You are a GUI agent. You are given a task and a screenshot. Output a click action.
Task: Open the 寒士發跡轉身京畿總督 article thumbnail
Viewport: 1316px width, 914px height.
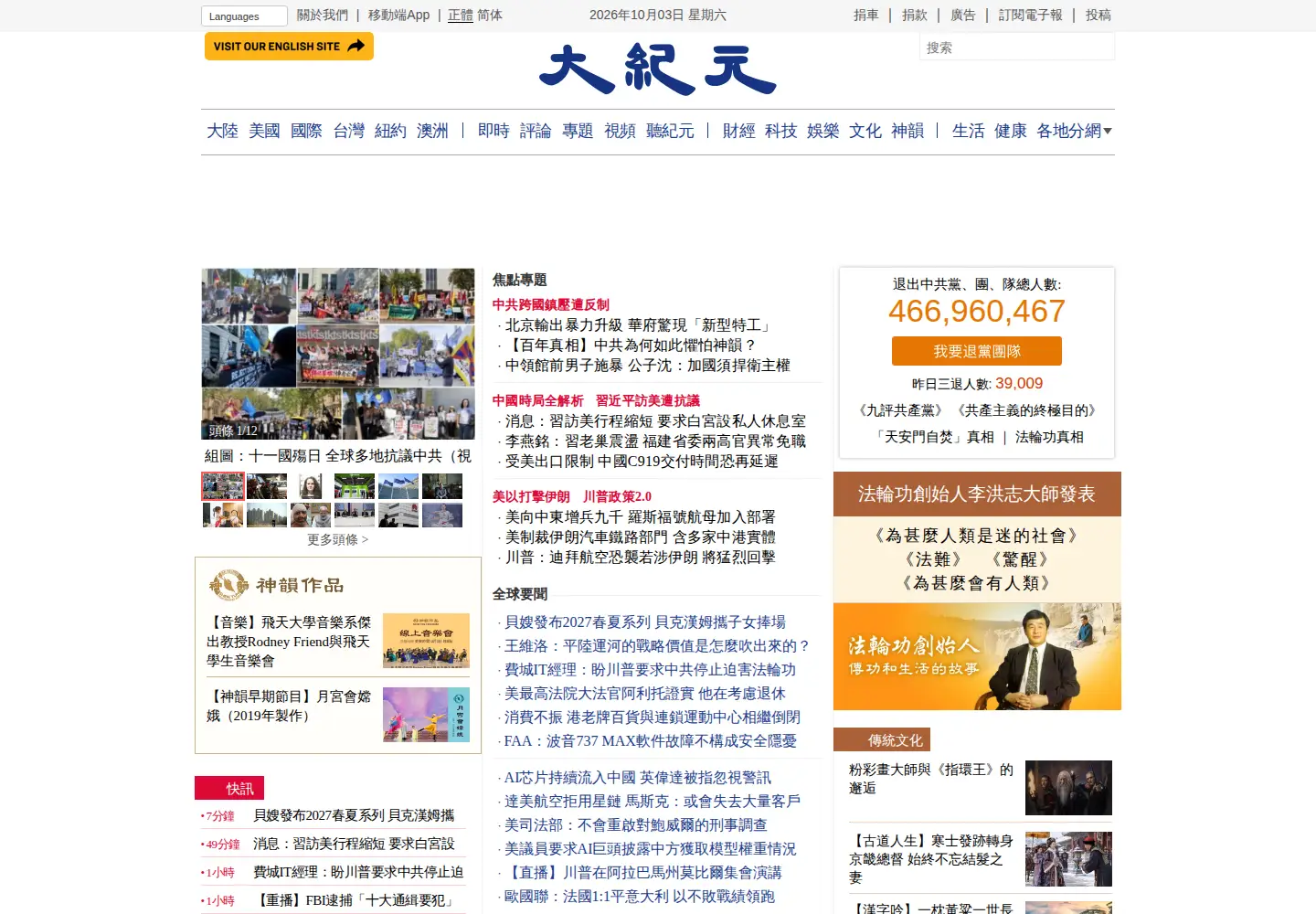point(1068,859)
